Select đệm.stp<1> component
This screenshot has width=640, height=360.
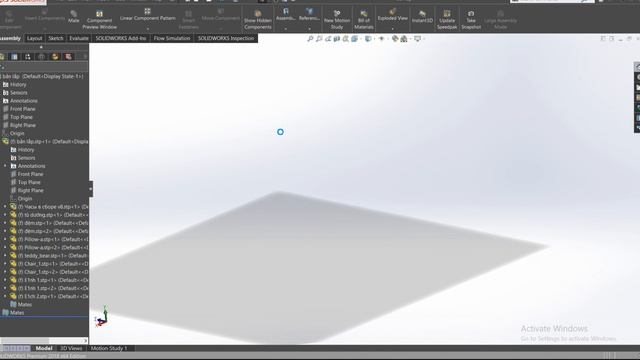pos(49,223)
